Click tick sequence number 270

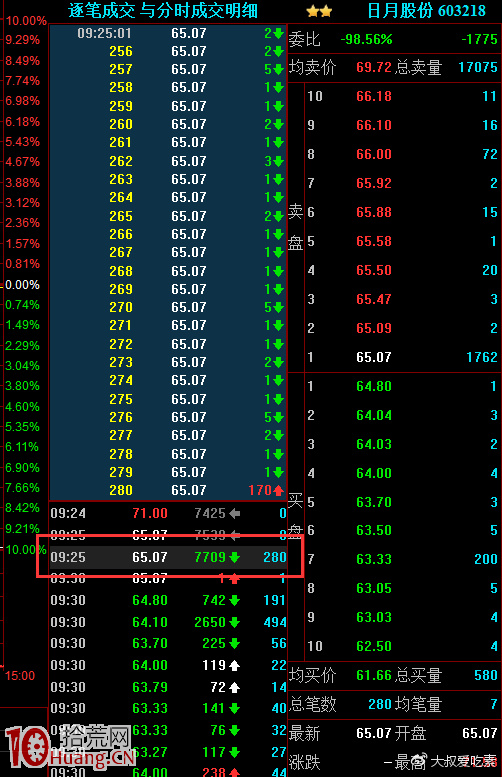pos(121,308)
